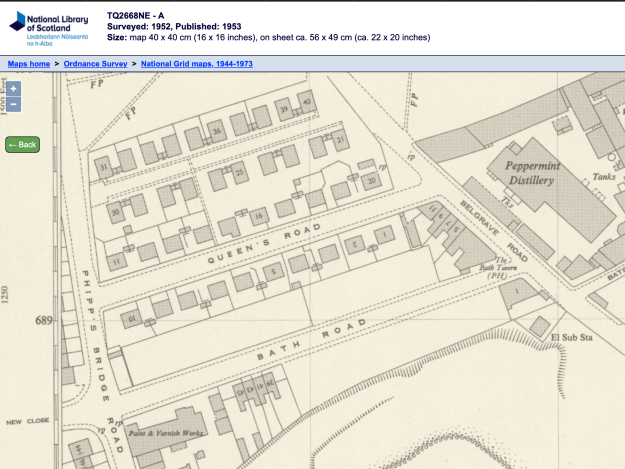Image resolution: width=625 pixels, height=469 pixels.
Task: Click the Bath Road label on map
Action: [311, 343]
